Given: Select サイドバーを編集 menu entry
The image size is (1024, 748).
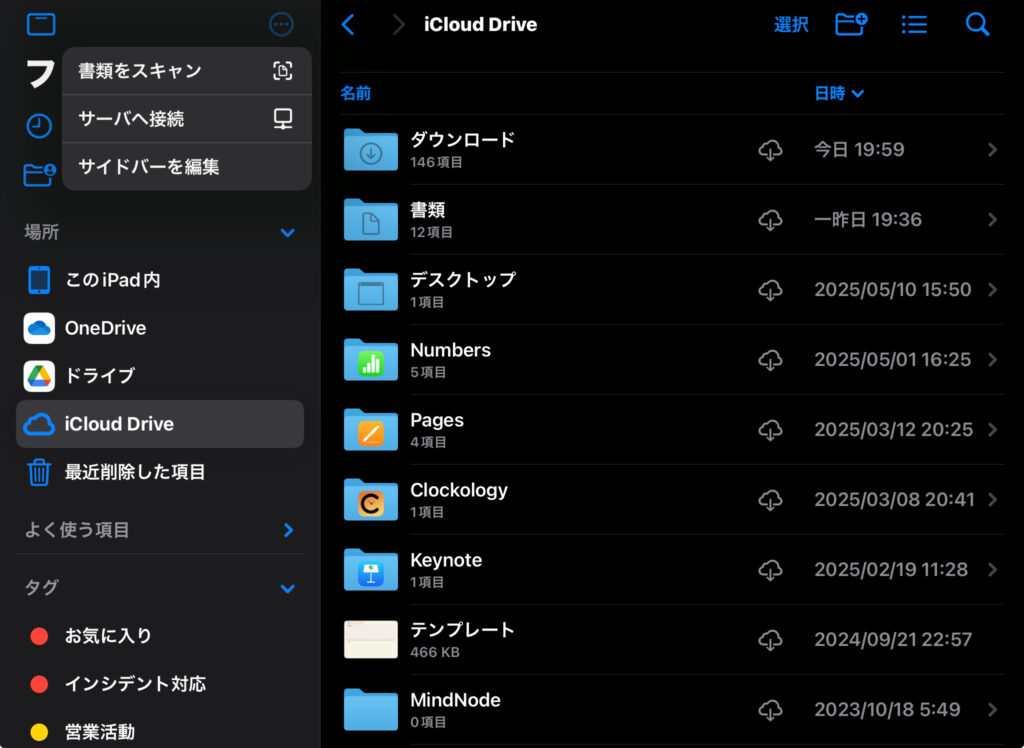Looking at the screenshot, I should click(x=186, y=167).
